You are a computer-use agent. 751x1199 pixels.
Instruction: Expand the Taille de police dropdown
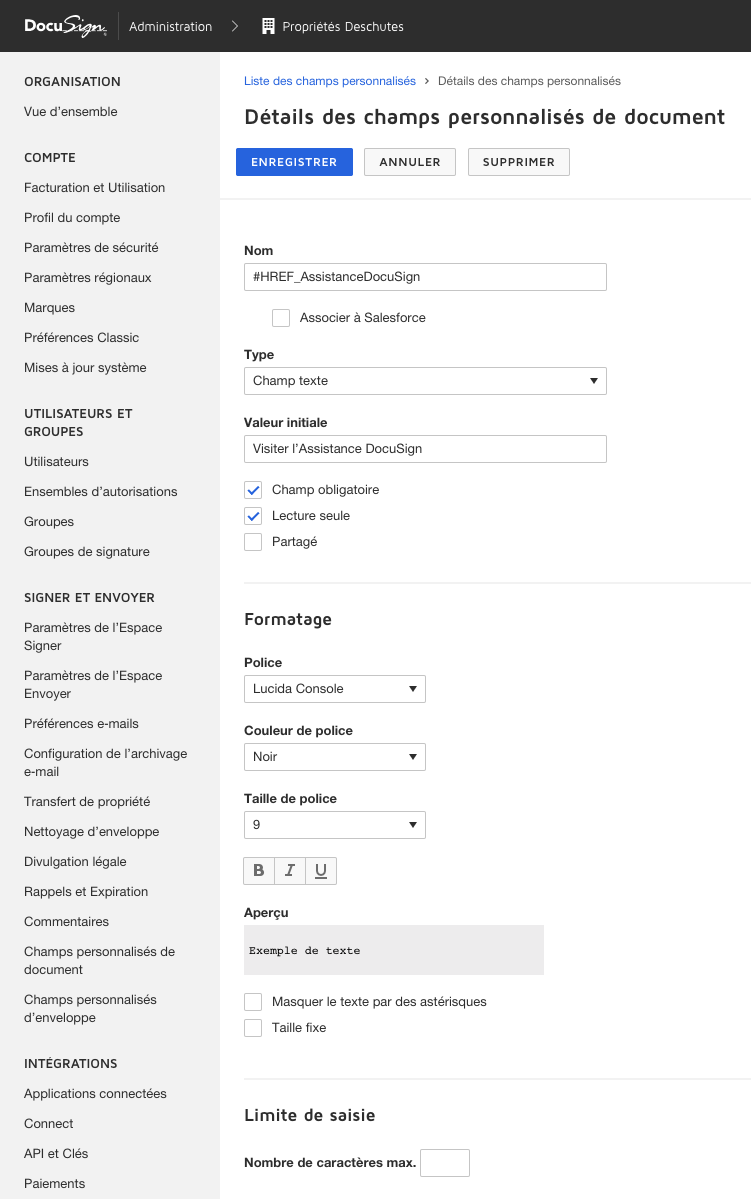(334, 824)
